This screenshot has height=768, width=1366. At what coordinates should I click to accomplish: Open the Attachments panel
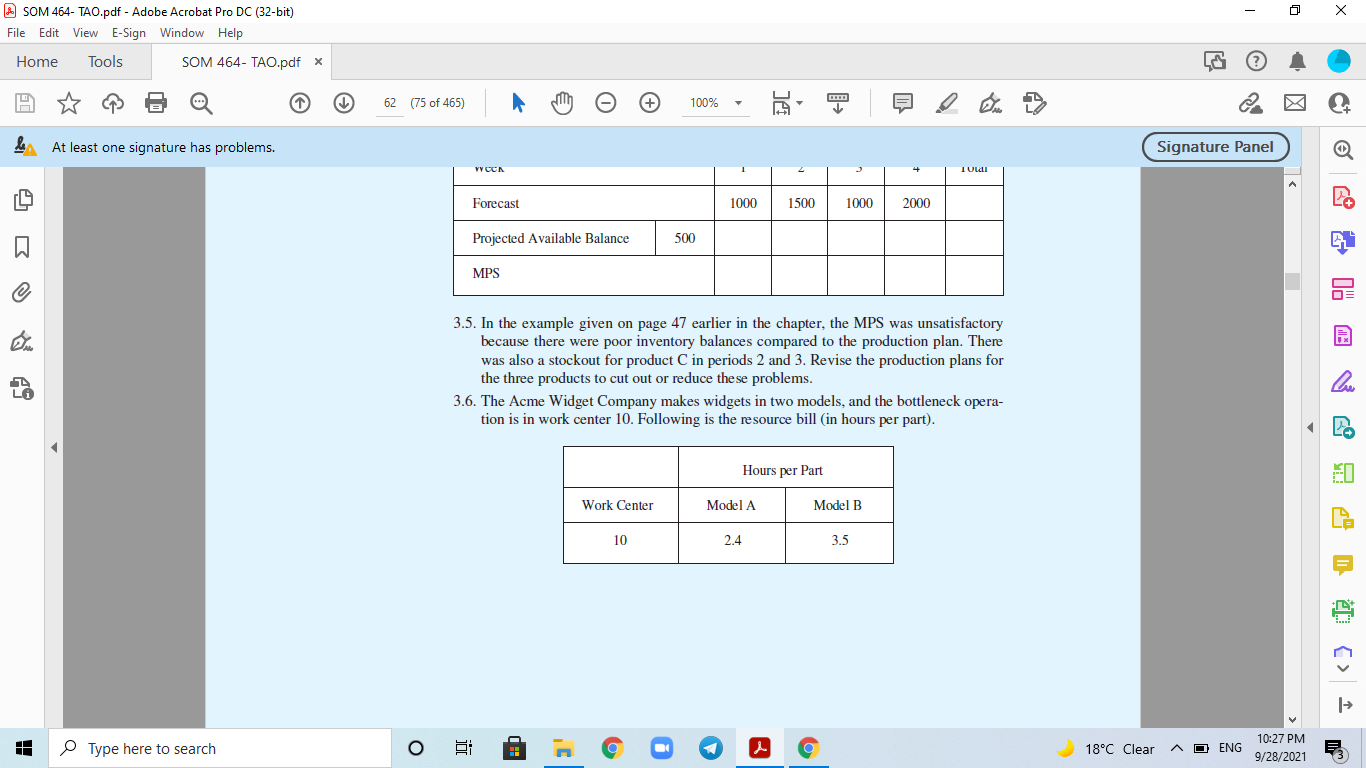pyautogui.click(x=23, y=292)
